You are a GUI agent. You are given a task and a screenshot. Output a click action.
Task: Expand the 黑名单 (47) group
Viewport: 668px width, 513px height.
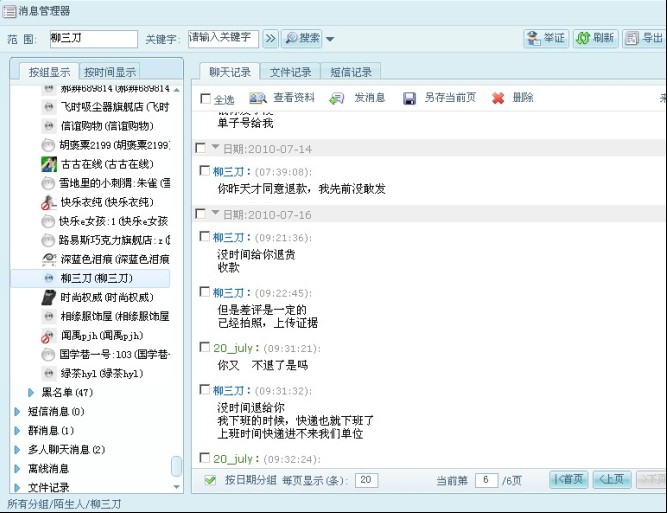point(31,392)
